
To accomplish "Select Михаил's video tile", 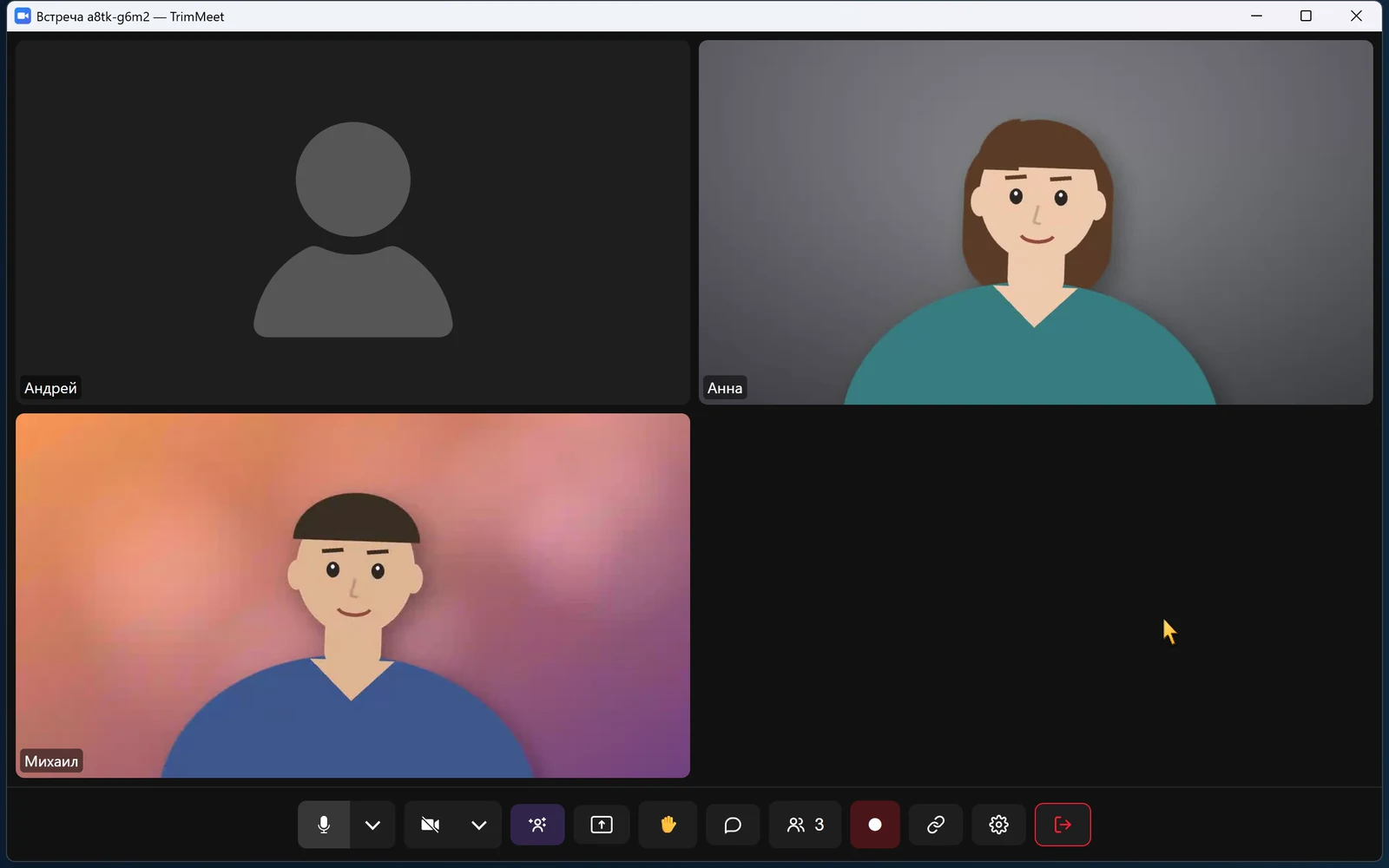I will (x=352, y=595).
